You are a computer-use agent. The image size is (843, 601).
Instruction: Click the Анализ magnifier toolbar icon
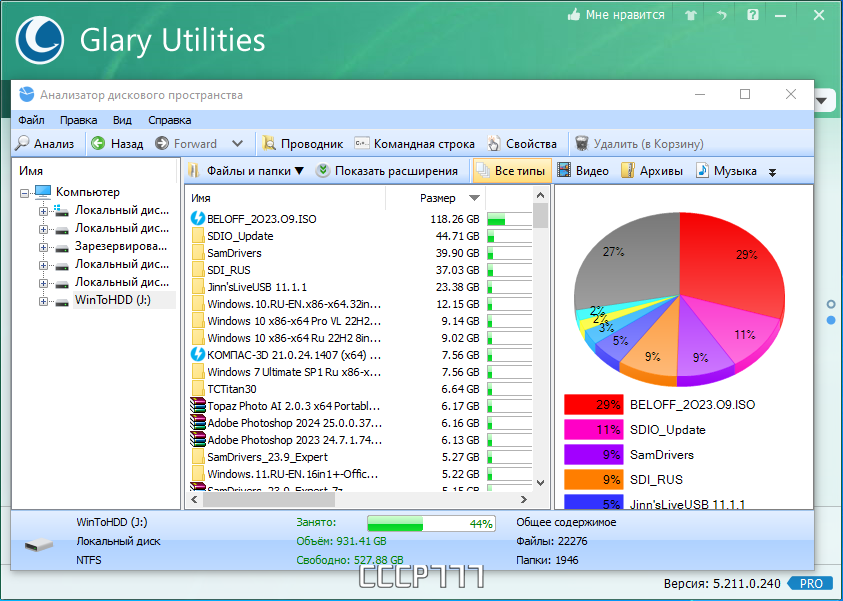[23, 144]
